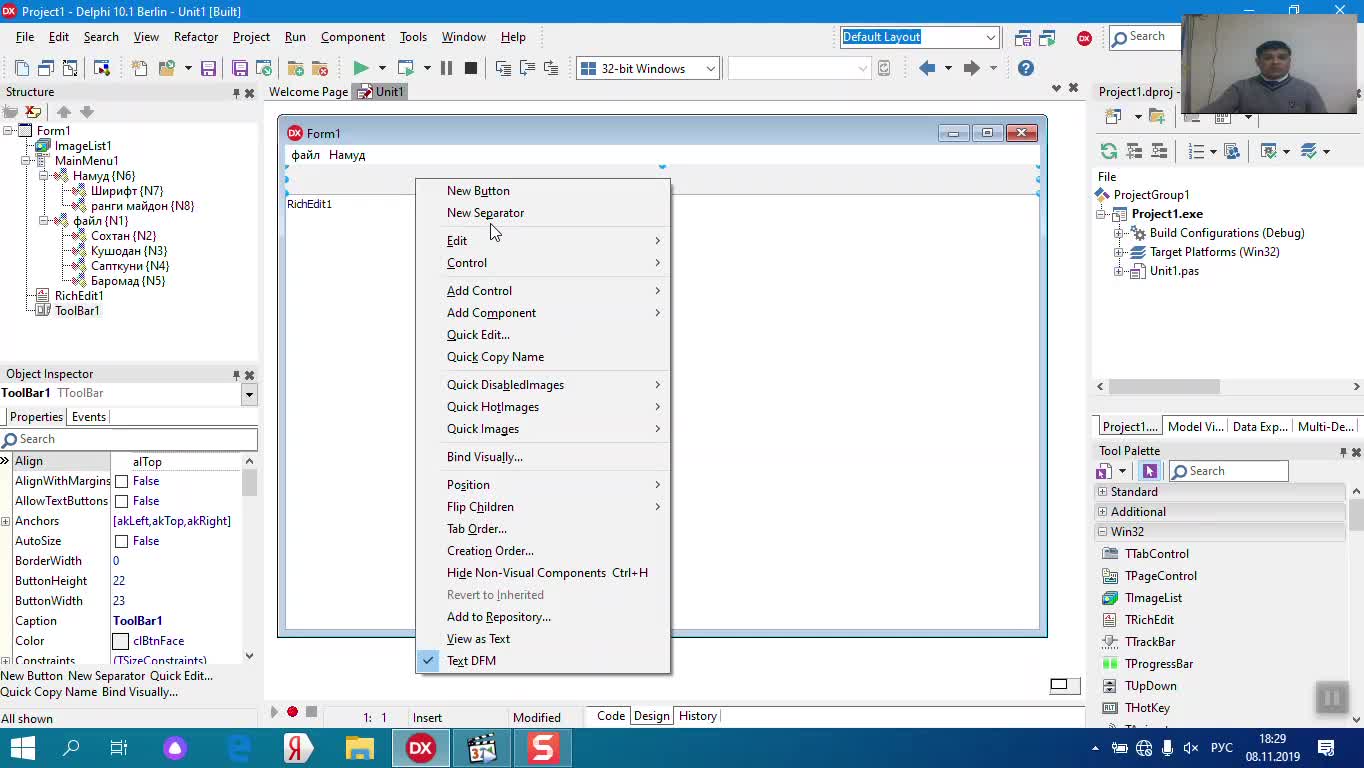Click the Stop program square icon
1364x768 pixels.
point(471,68)
